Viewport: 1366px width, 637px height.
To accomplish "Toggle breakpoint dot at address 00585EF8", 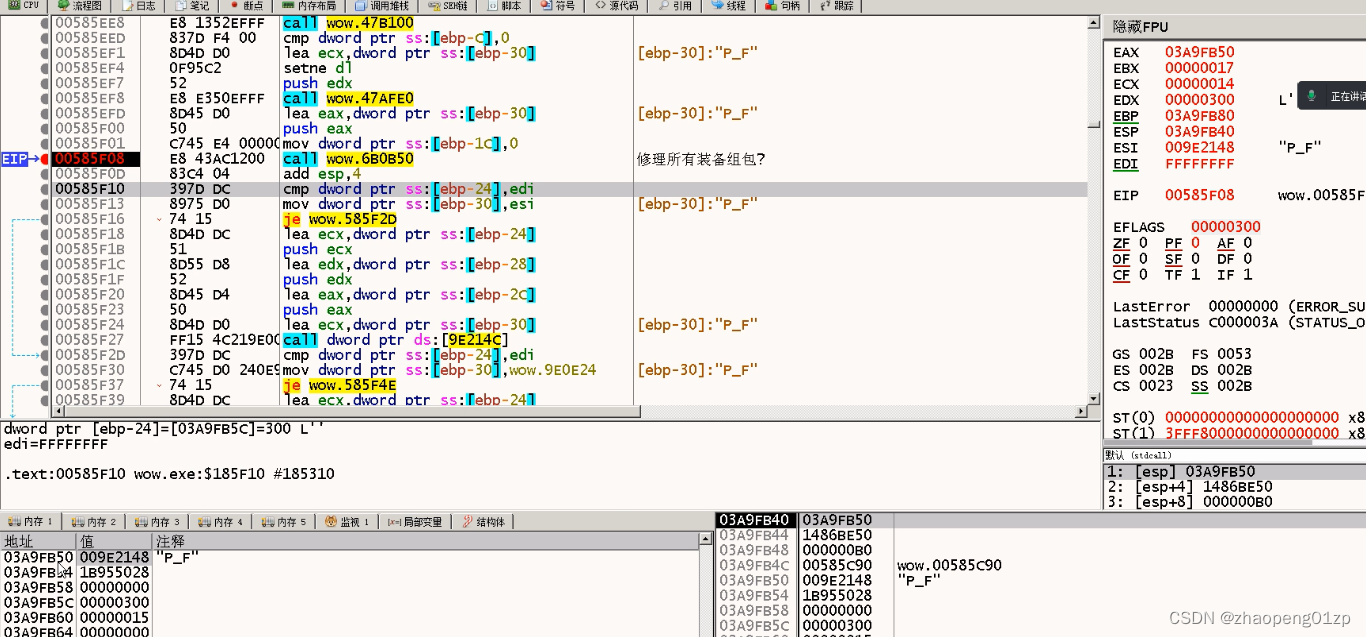I will pos(45,98).
